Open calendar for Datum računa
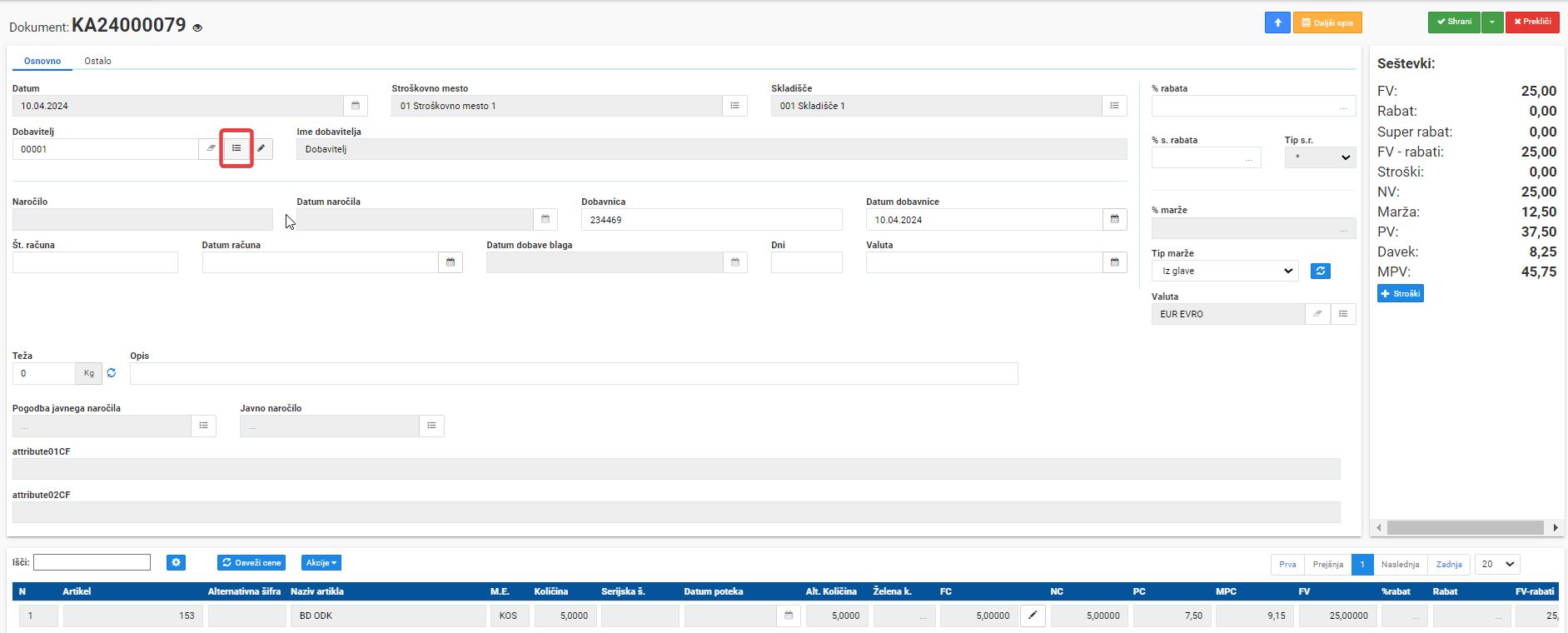The width and height of the screenshot is (1568, 633). pyautogui.click(x=450, y=262)
